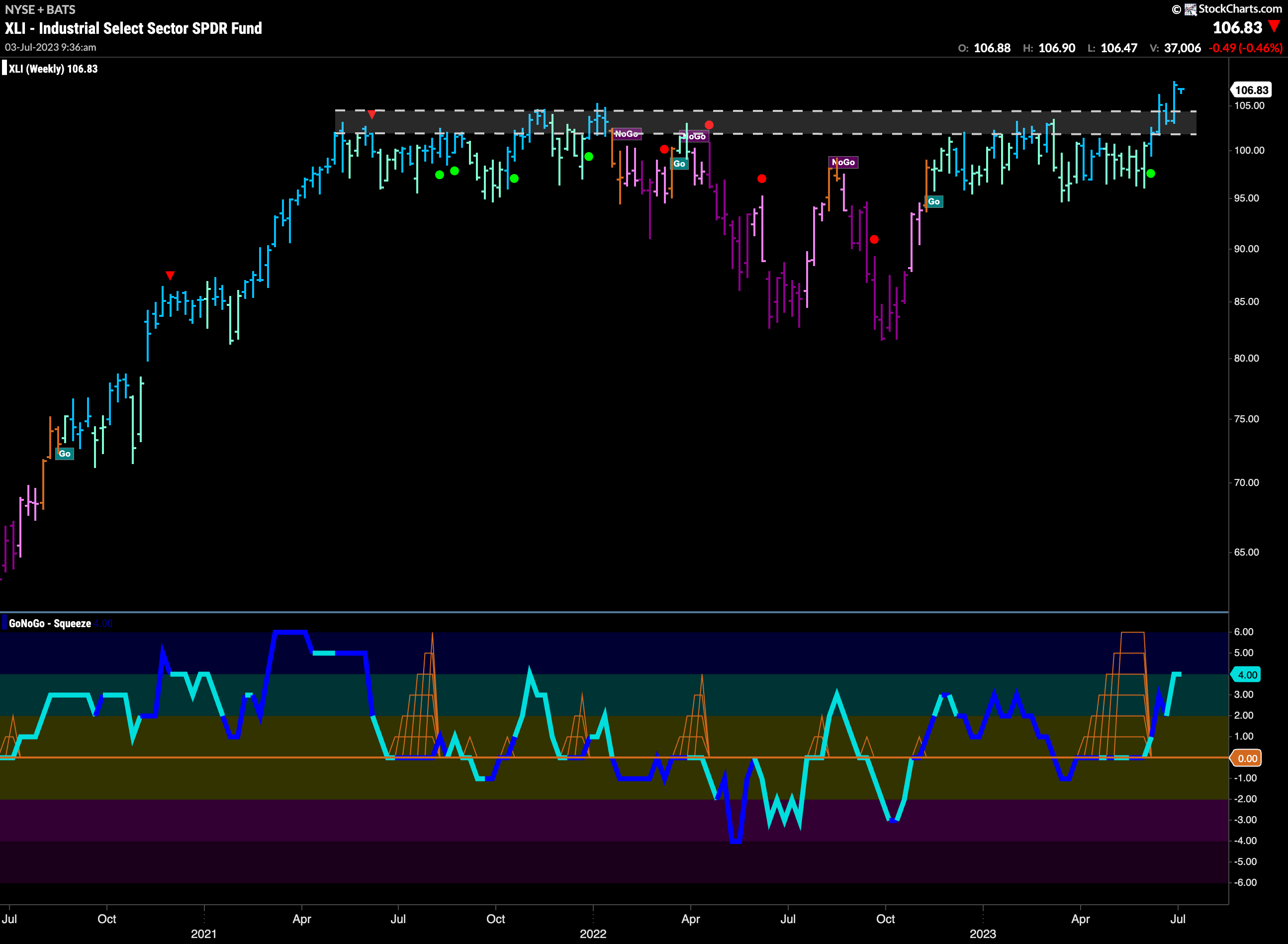The image size is (1288, 944).
Task: Click the 65.00 price axis label
Action: click(1246, 553)
